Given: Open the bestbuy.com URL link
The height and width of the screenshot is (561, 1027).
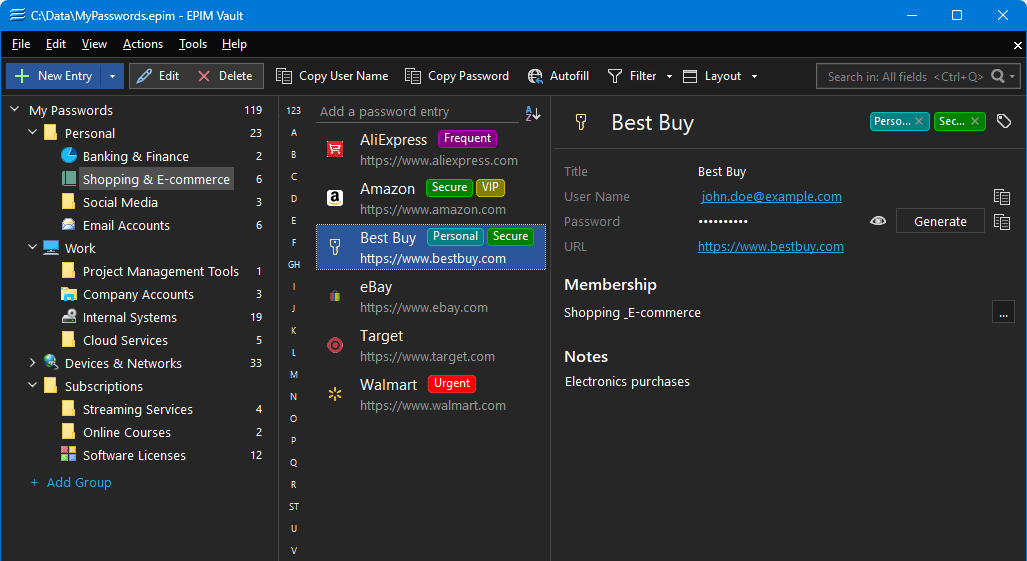Looking at the screenshot, I should tap(770, 247).
